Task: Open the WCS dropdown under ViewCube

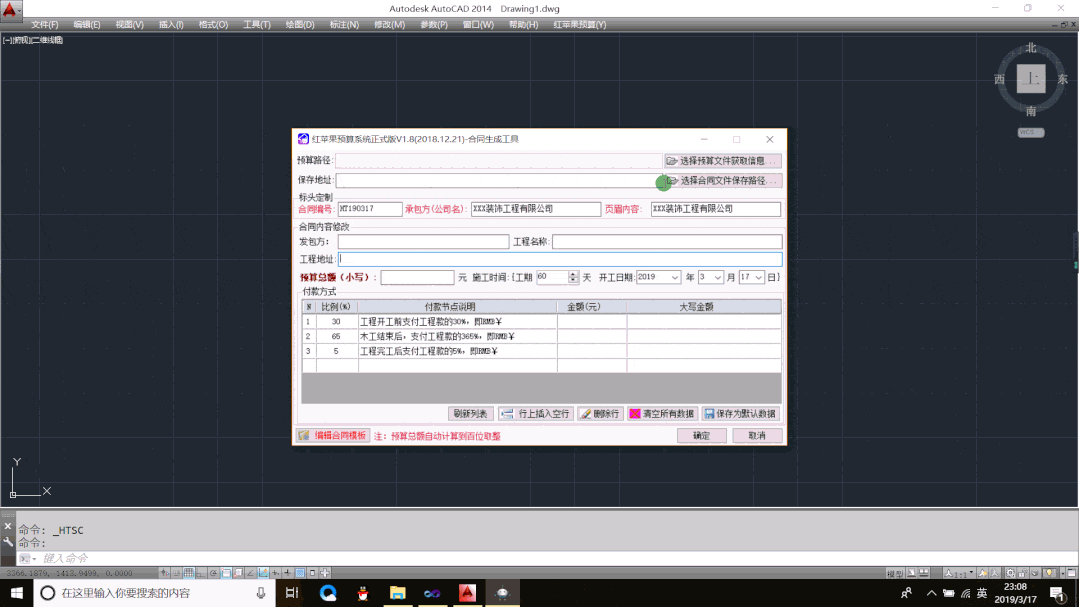Action: click(1031, 132)
